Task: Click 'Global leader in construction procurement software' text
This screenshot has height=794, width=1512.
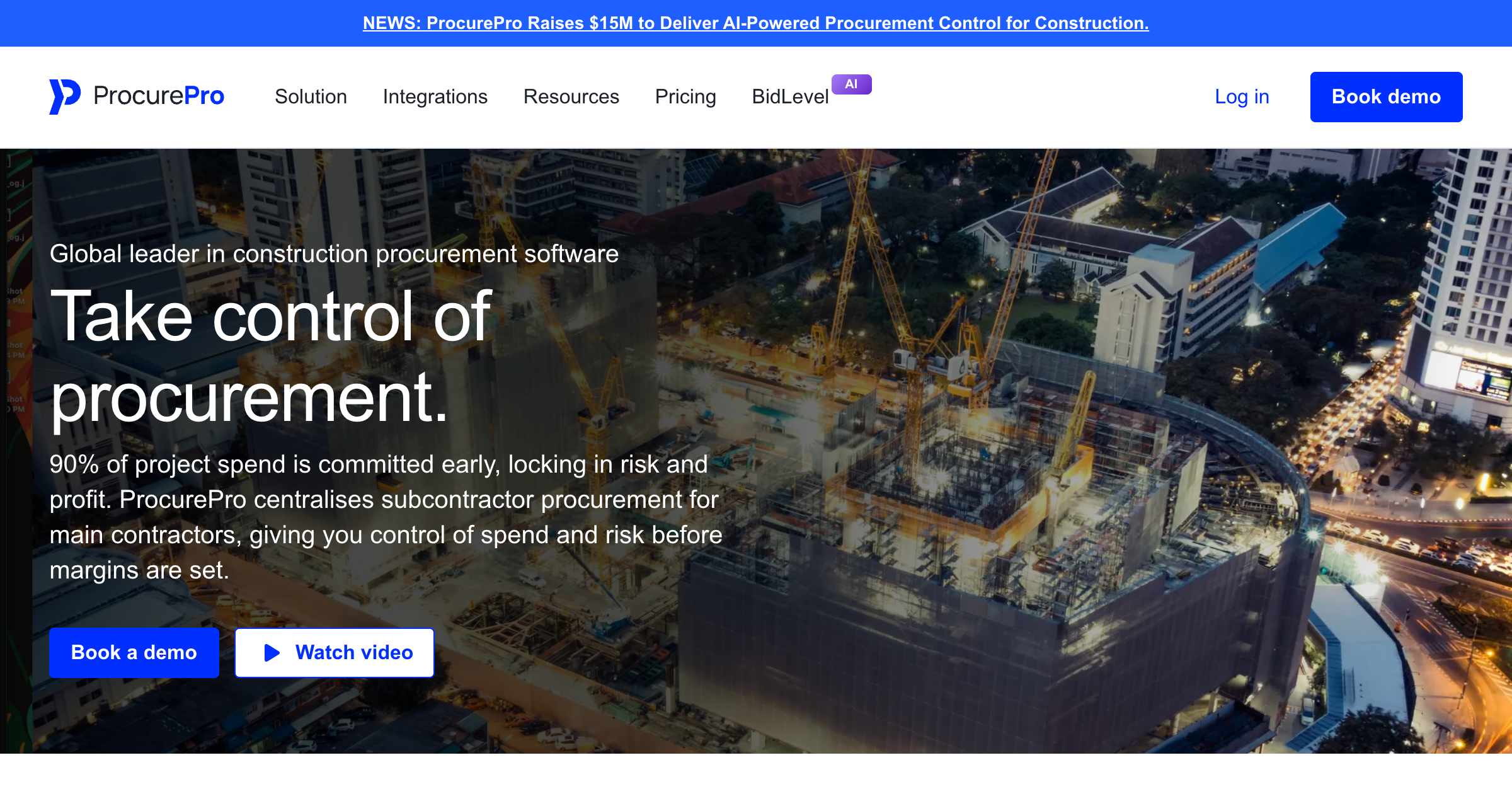Action: 334,254
